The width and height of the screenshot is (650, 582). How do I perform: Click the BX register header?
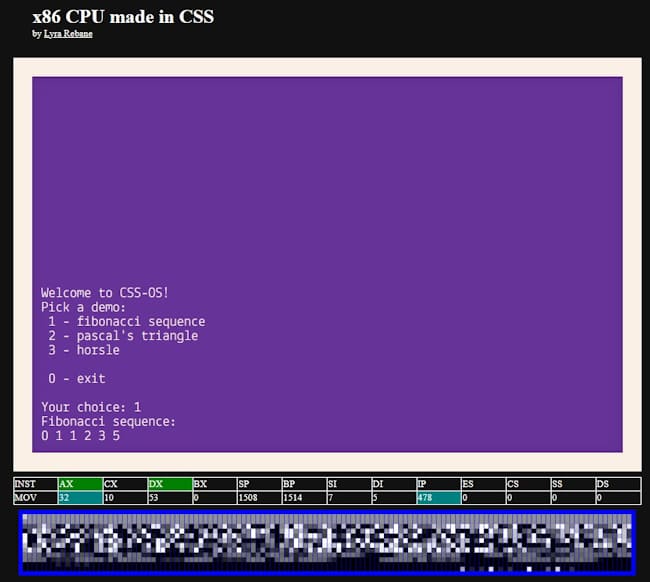tap(215, 484)
